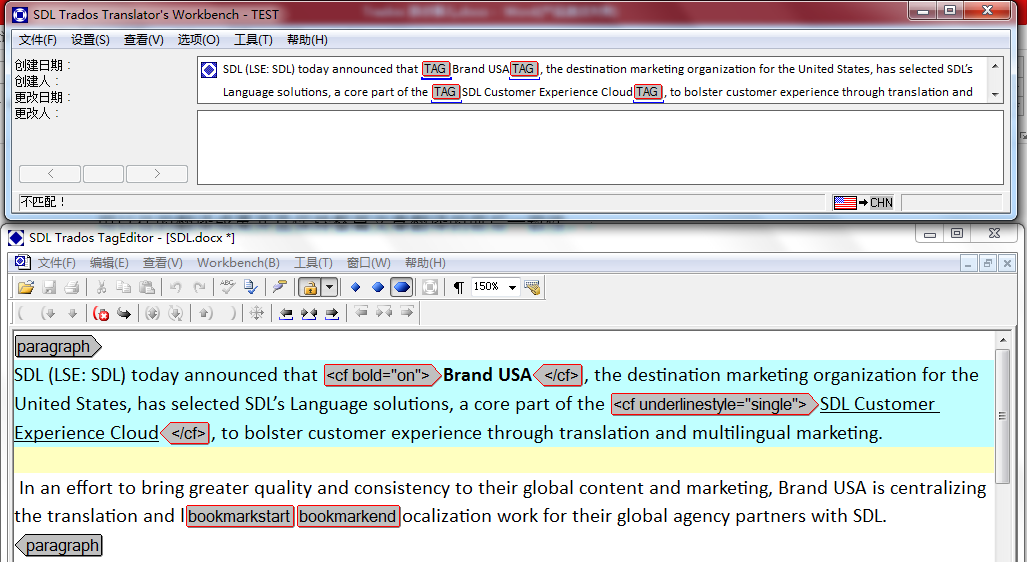Open TagEditor 窗口(W) menu
The image size is (1027, 562).
(369, 263)
